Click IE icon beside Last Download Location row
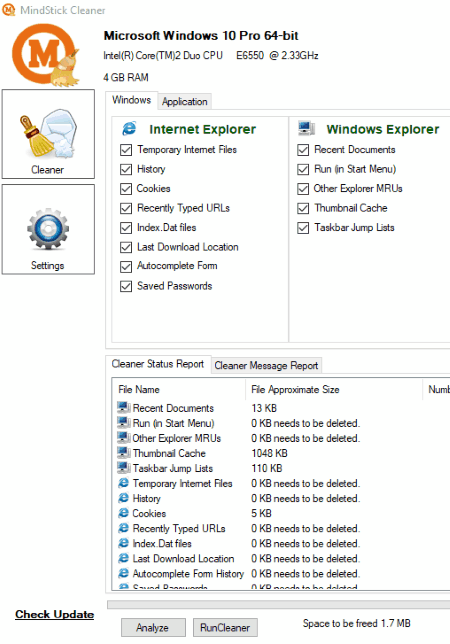The image size is (450, 644). 124,558
